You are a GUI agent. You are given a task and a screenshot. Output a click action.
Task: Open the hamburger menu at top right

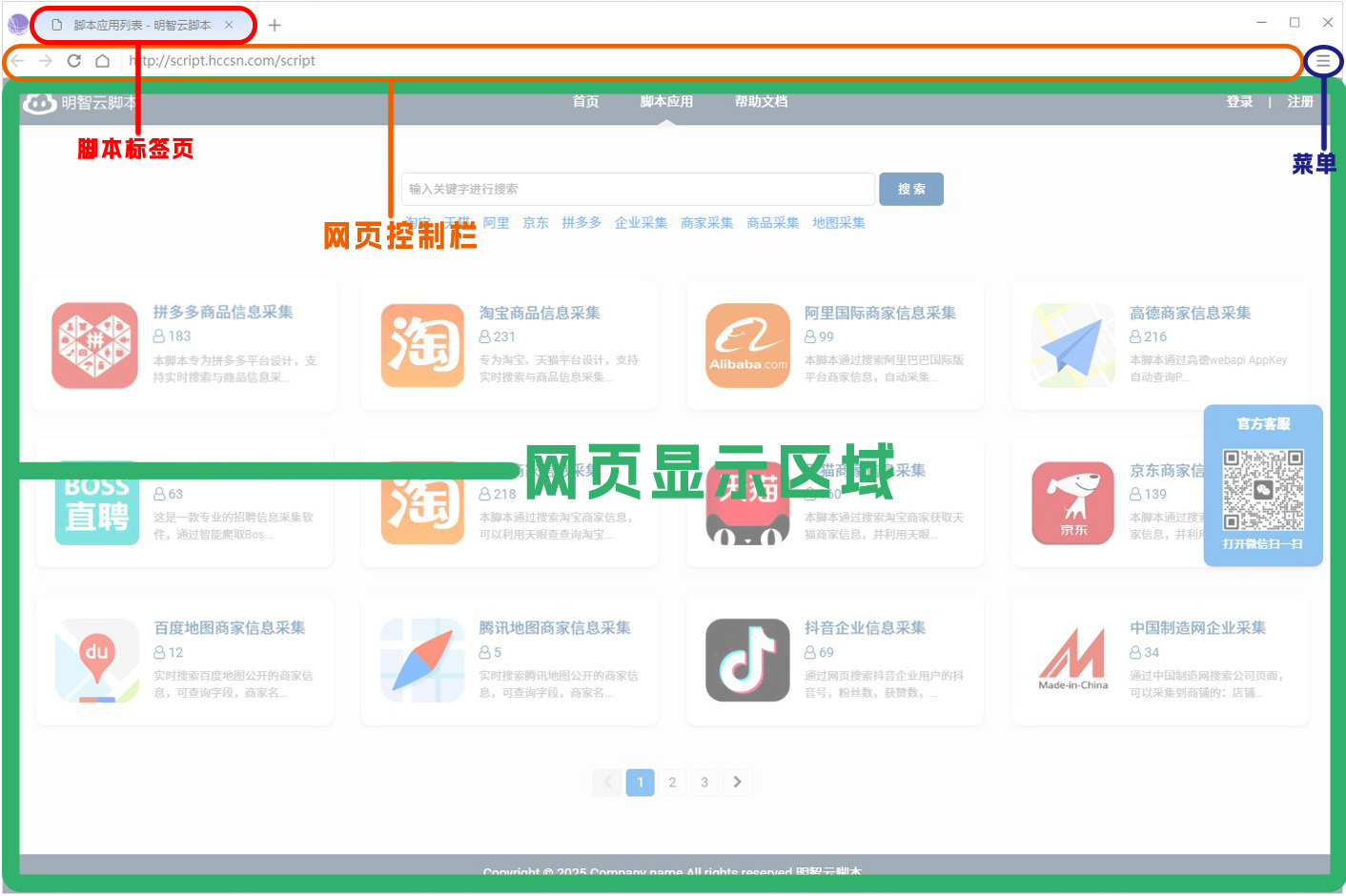1323,61
